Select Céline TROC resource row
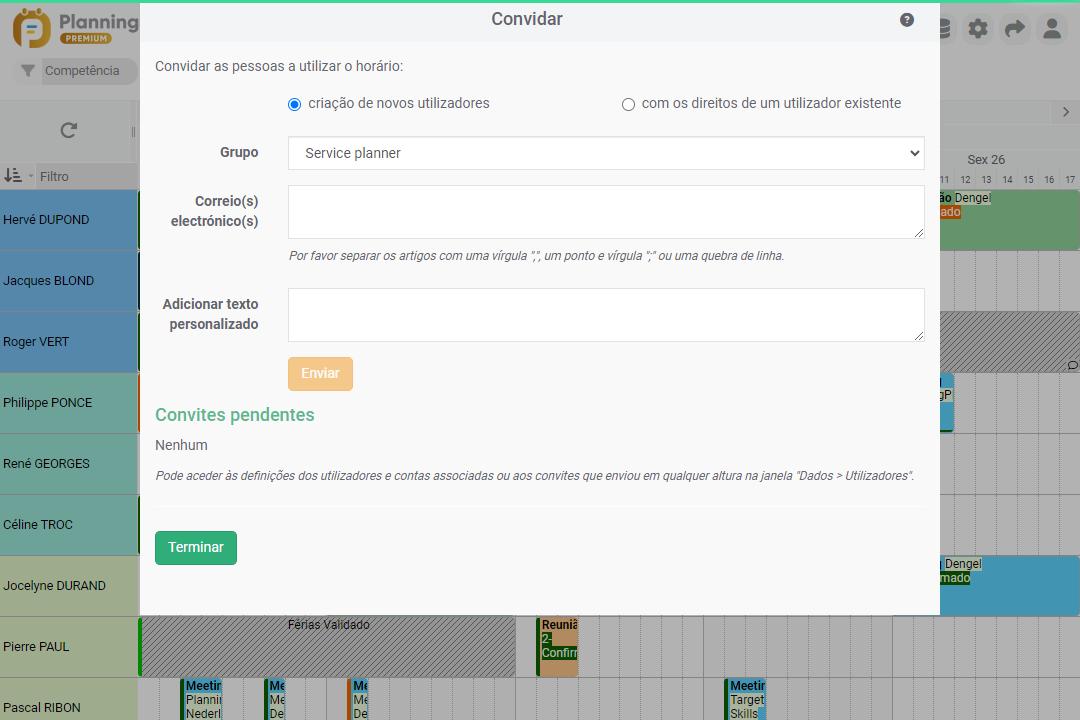This screenshot has width=1080, height=720. pos(69,524)
